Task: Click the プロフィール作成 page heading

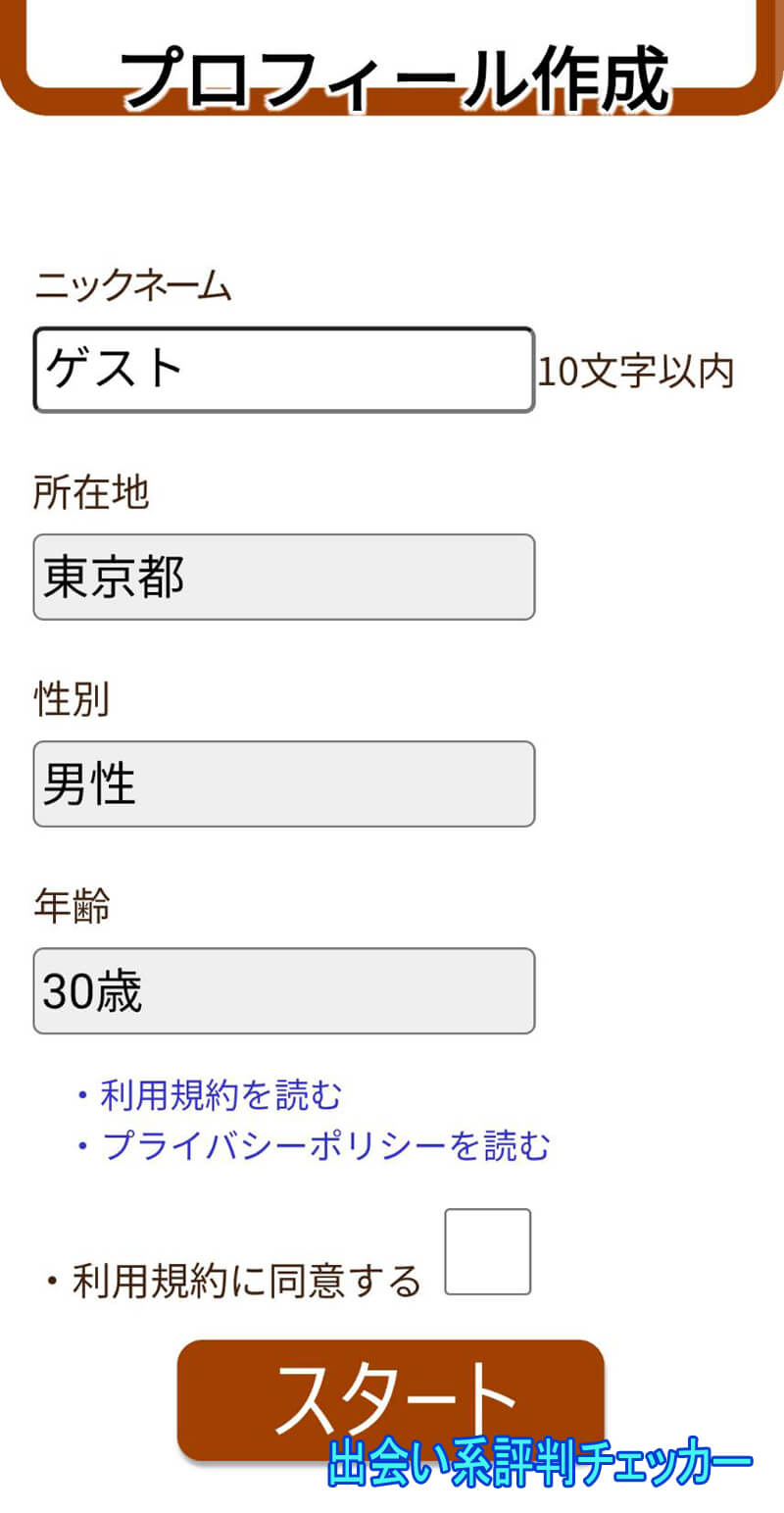Action: [394, 78]
